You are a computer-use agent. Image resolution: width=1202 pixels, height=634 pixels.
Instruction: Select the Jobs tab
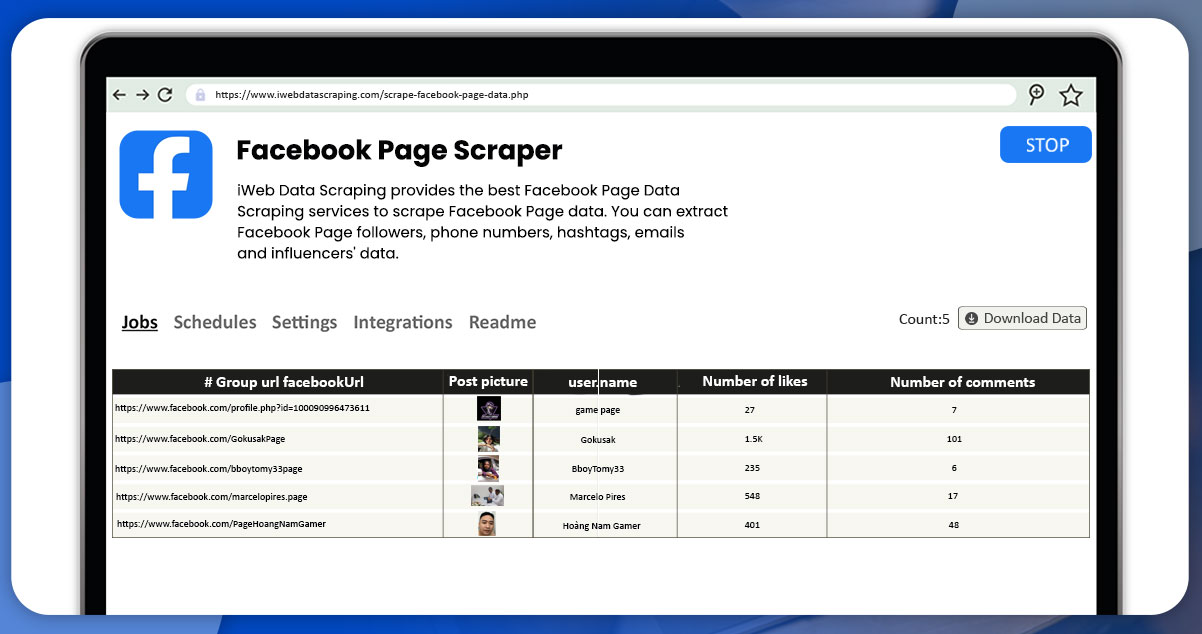tap(139, 322)
